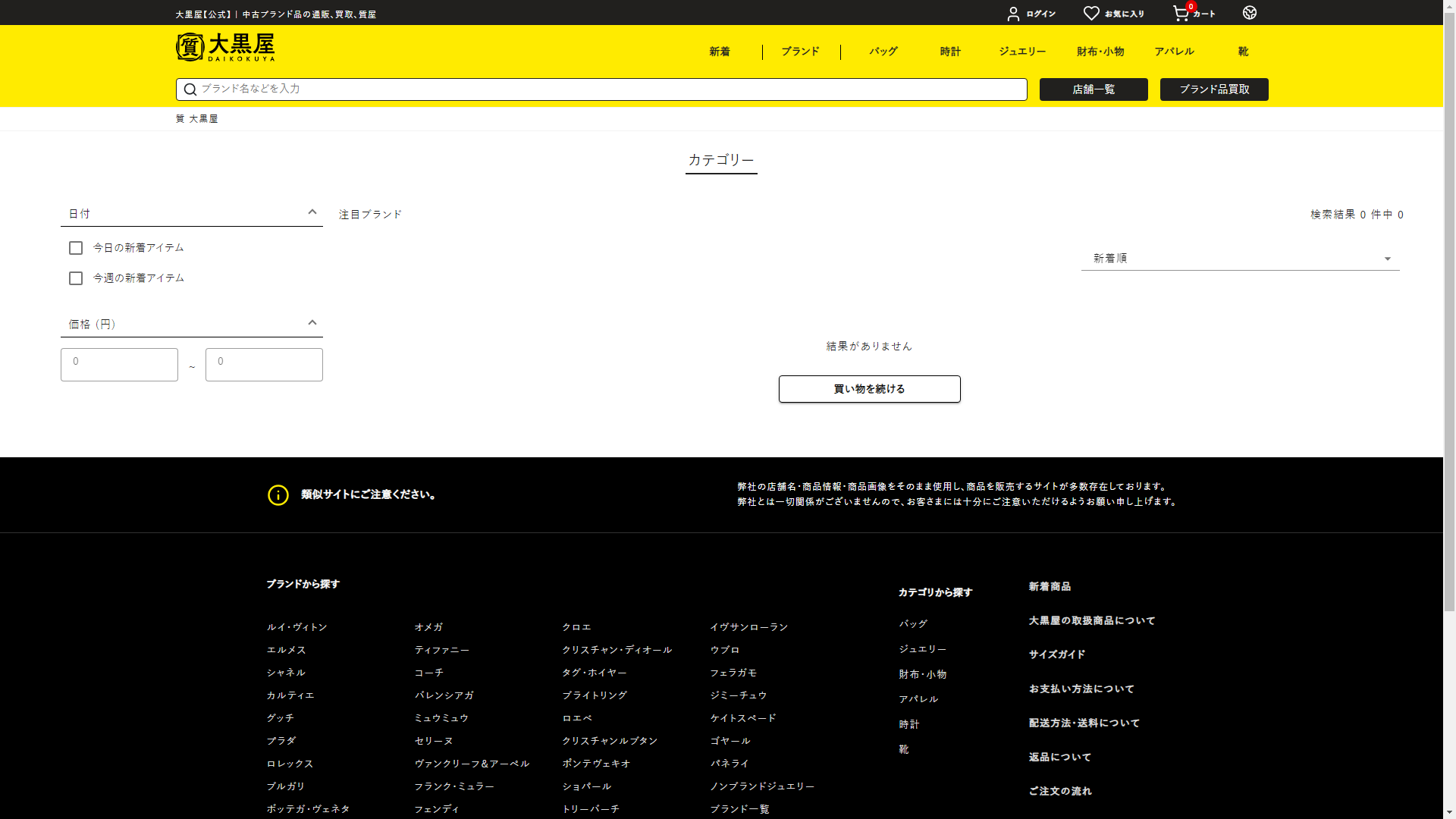Collapse the 価格（円）filter section
The height and width of the screenshot is (819, 1456).
(312, 323)
